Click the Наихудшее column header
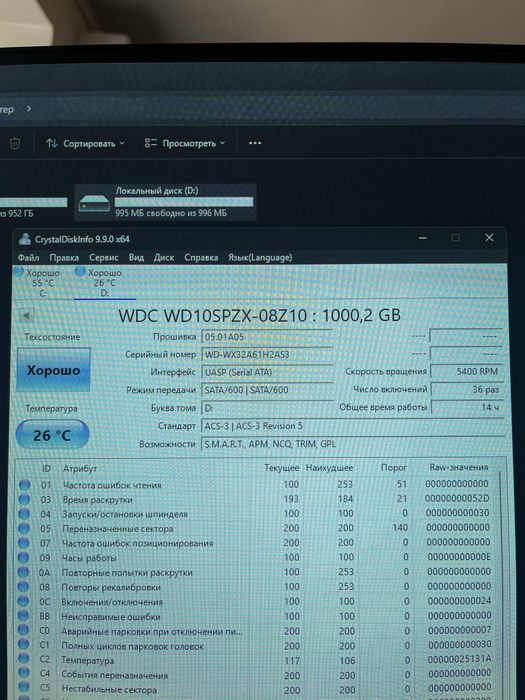Screen dimensions: 525x700 point(329,468)
